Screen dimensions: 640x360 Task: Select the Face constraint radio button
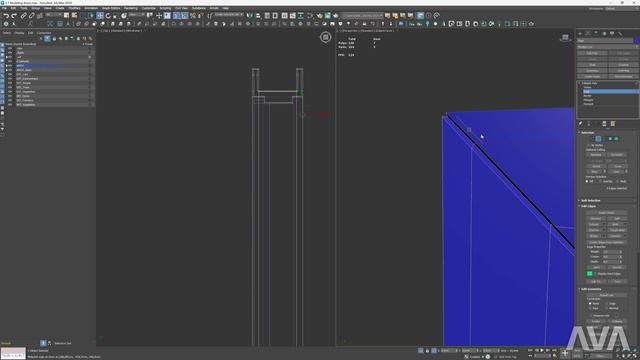[591, 308]
